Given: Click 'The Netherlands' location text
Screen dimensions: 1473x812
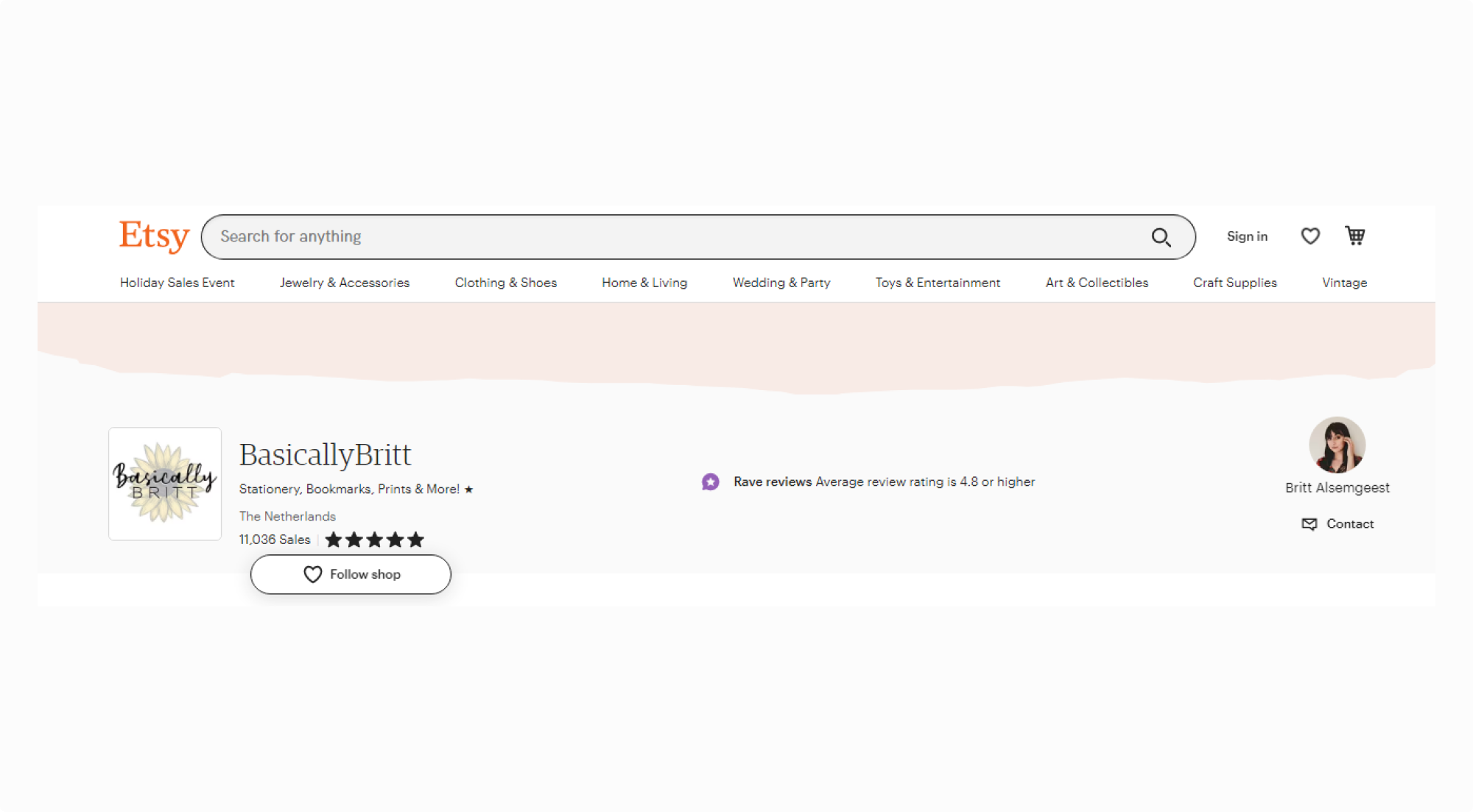Looking at the screenshot, I should pyautogui.click(x=287, y=517).
